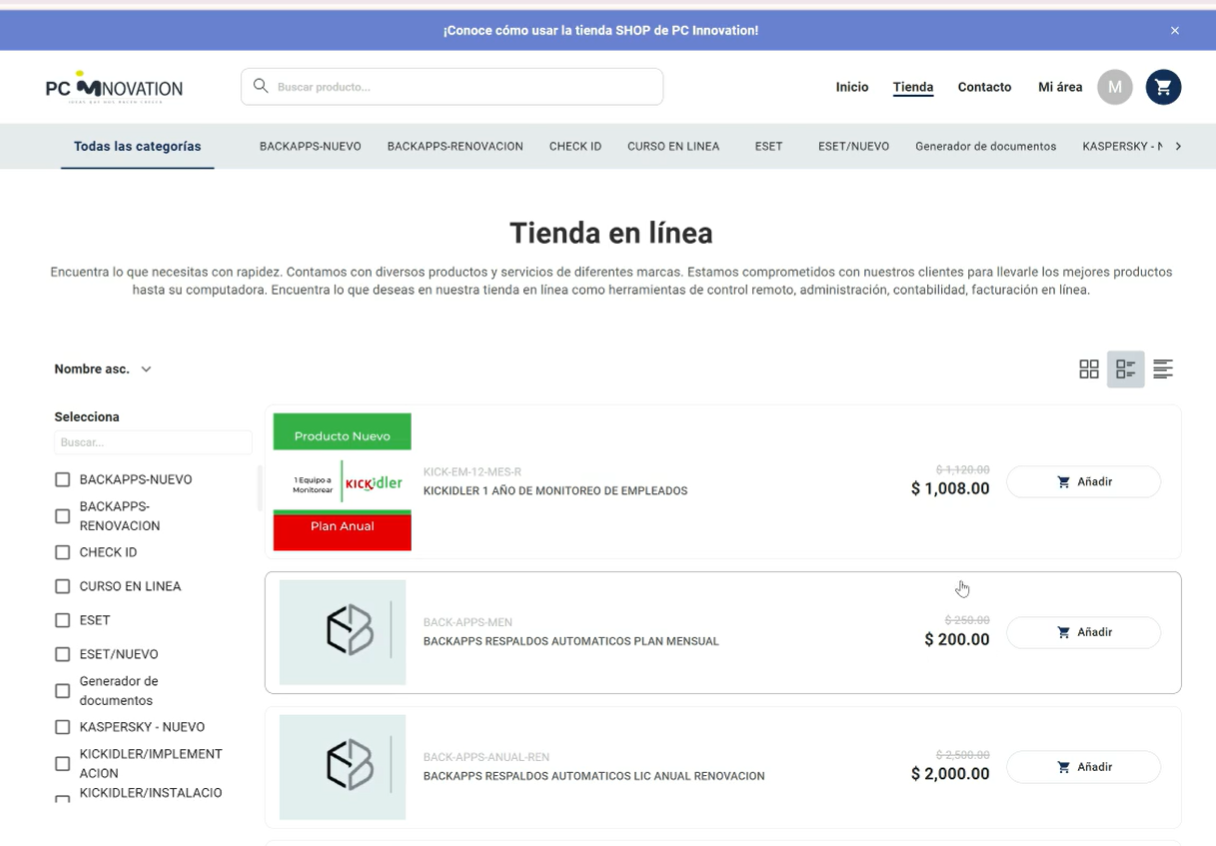
Task: Click the Buscar producto search field
Action: 452,87
